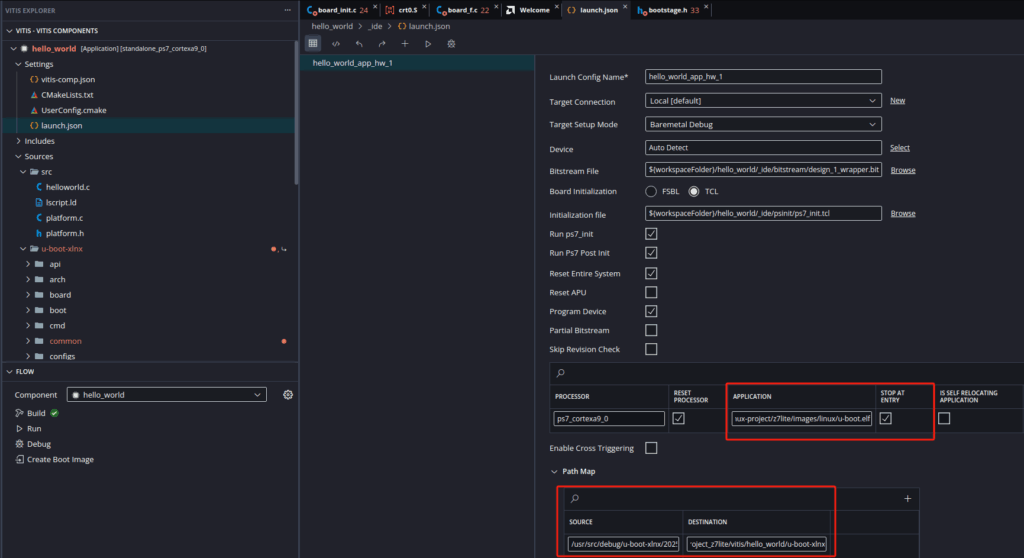
Task: Enable Cross Triggering checkbox
Action: [x=651, y=448]
